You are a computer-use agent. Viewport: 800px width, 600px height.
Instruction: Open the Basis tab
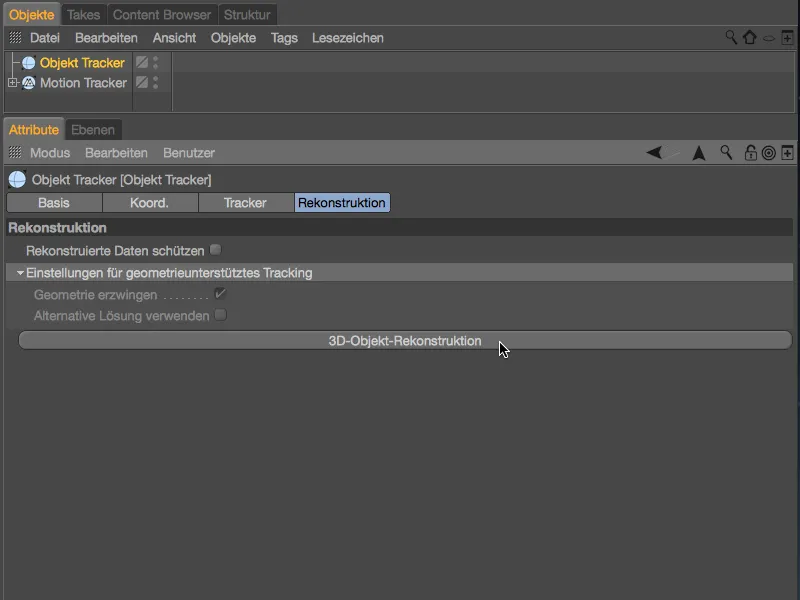(54, 203)
